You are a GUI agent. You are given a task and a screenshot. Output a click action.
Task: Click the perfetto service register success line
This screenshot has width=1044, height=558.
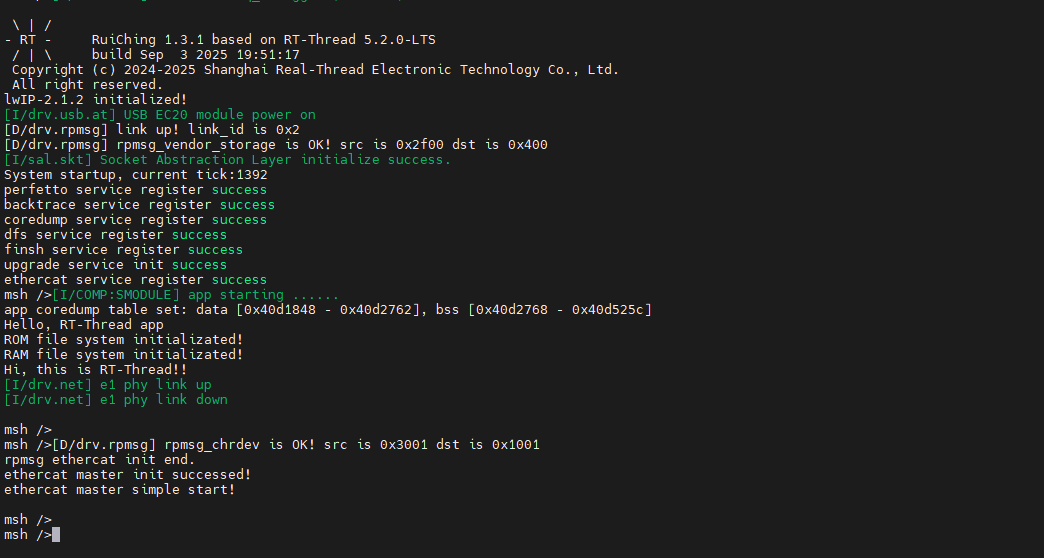coord(135,190)
